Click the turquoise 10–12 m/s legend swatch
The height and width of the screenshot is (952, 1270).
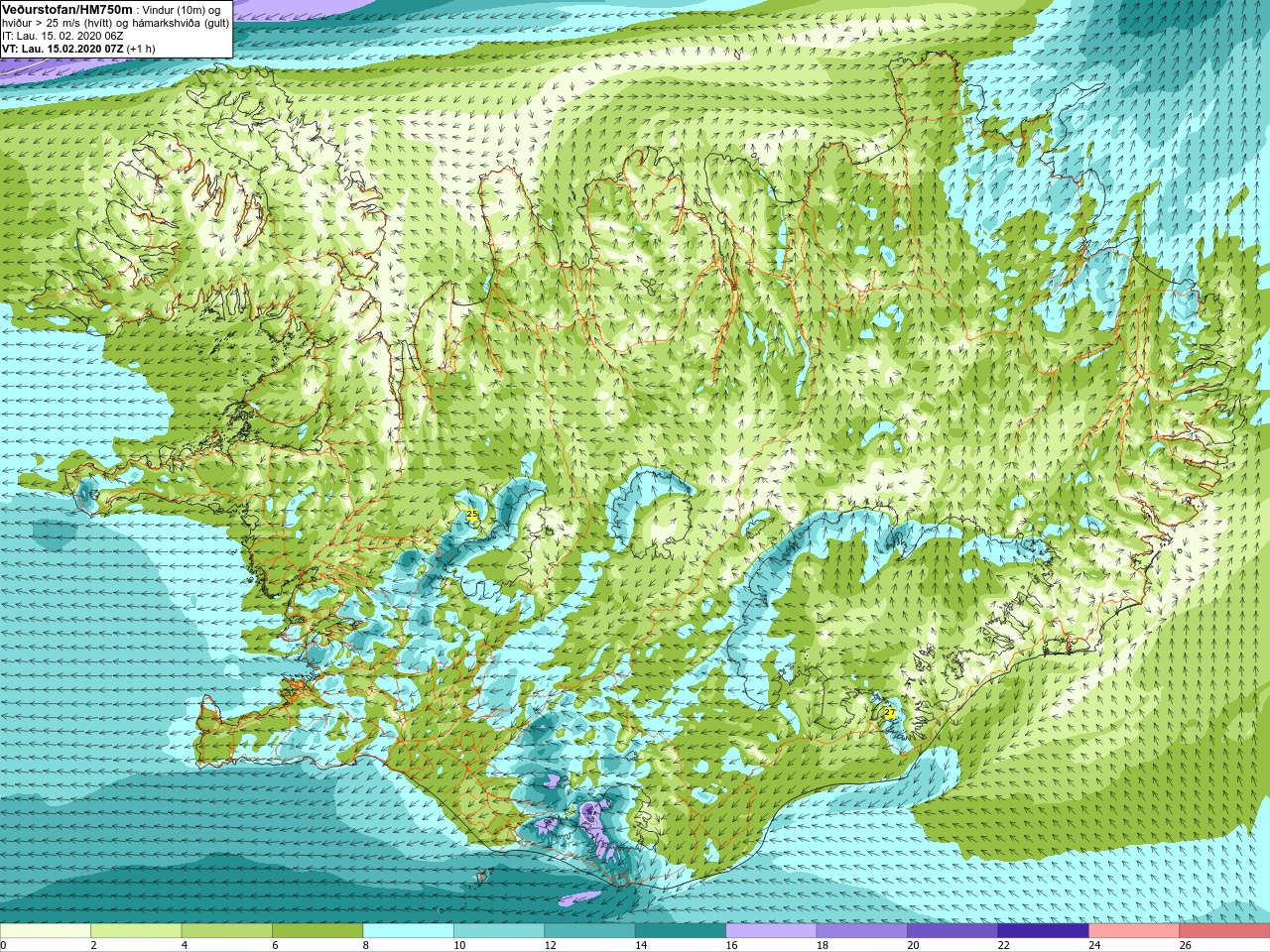499,931
